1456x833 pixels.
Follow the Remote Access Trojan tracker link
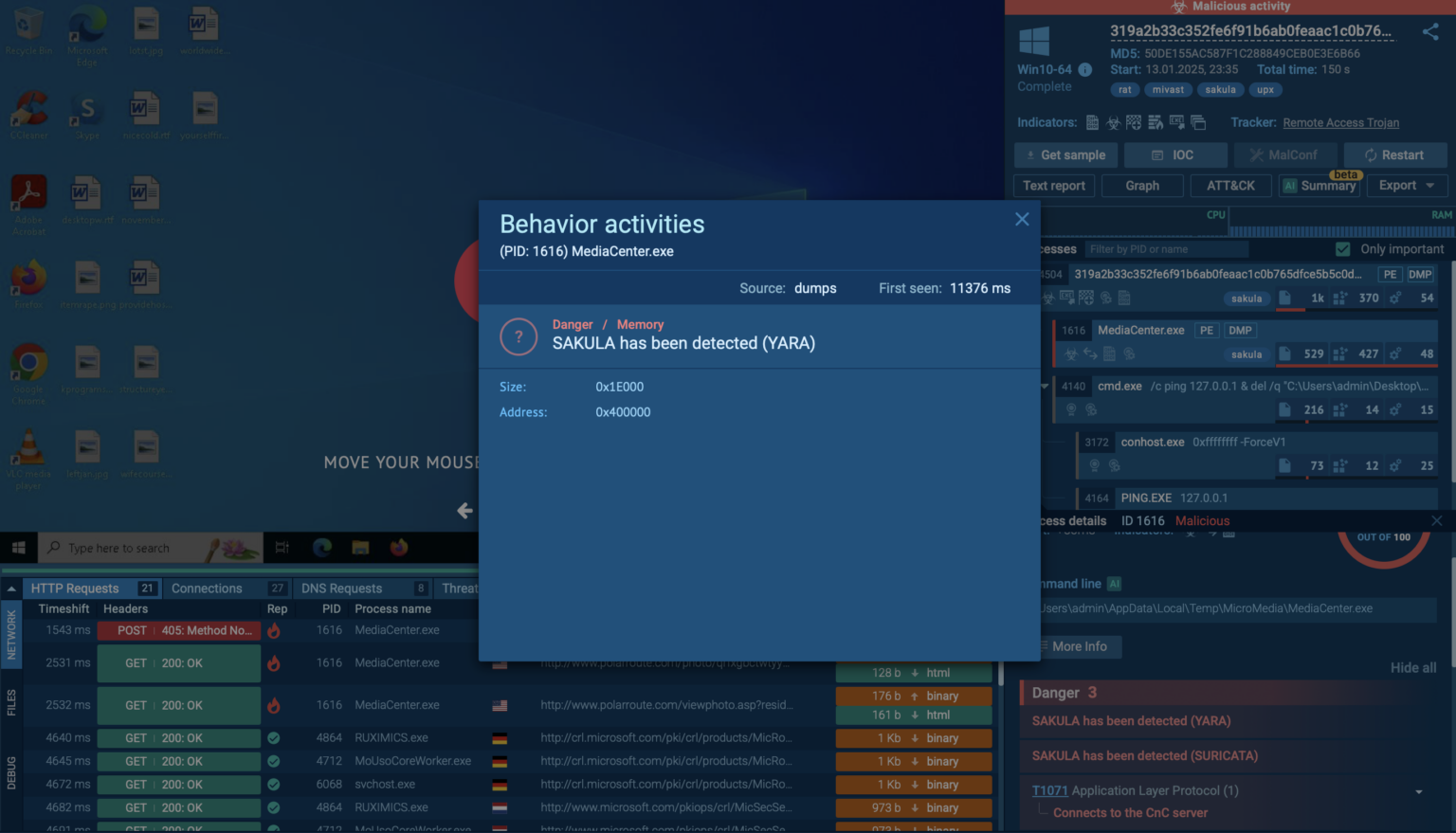pos(1340,122)
